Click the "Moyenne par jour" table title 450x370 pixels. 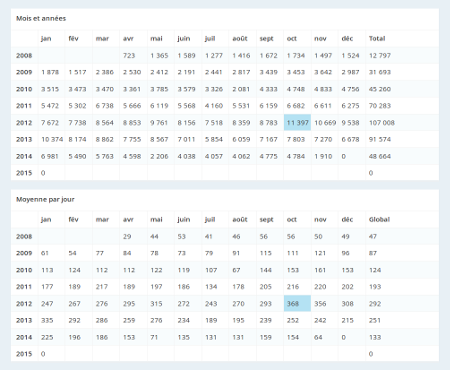pyautogui.click(x=45, y=199)
